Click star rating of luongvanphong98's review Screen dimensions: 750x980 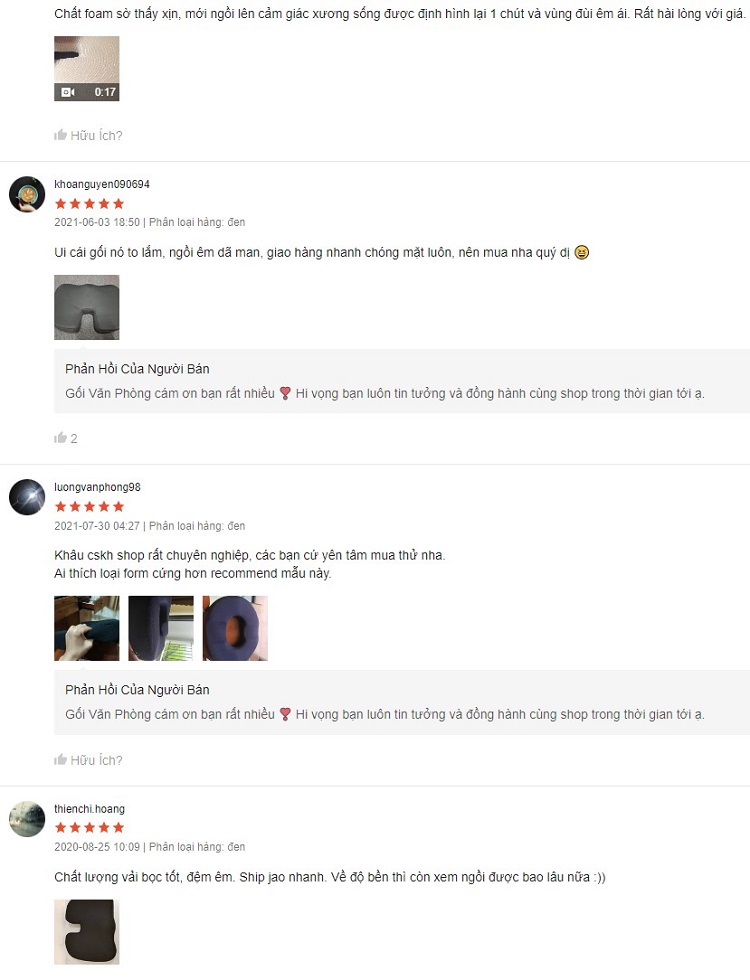click(x=89, y=507)
